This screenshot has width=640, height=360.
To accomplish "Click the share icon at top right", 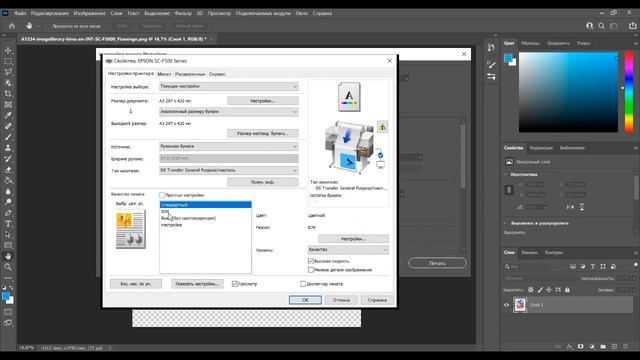I will point(632,26).
